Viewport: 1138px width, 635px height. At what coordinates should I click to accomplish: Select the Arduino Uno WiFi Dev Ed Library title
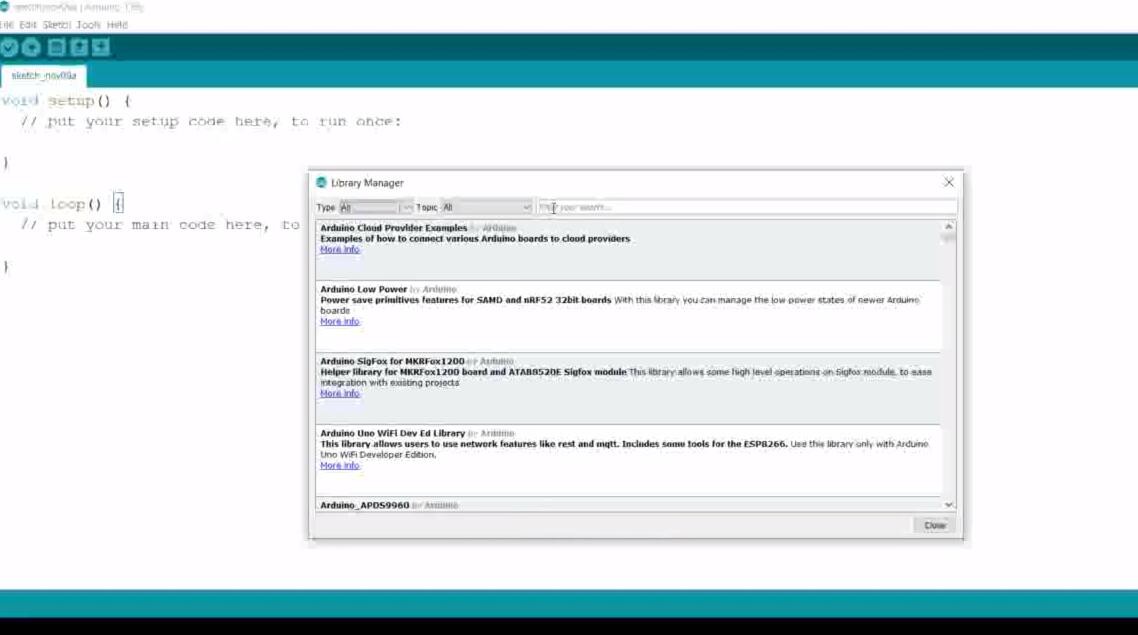(x=393, y=433)
